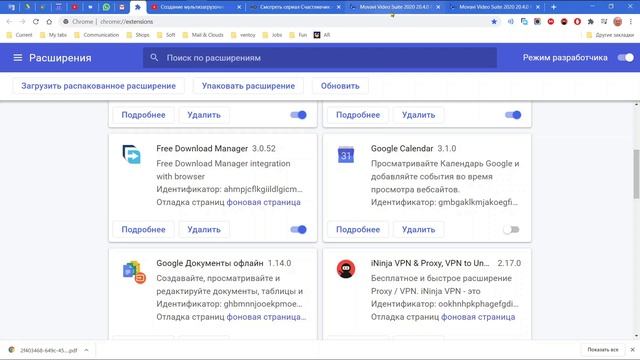Switch to the pinned YouTube tab
Viewport: 640px width, 360px height.
tap(74, 7)
